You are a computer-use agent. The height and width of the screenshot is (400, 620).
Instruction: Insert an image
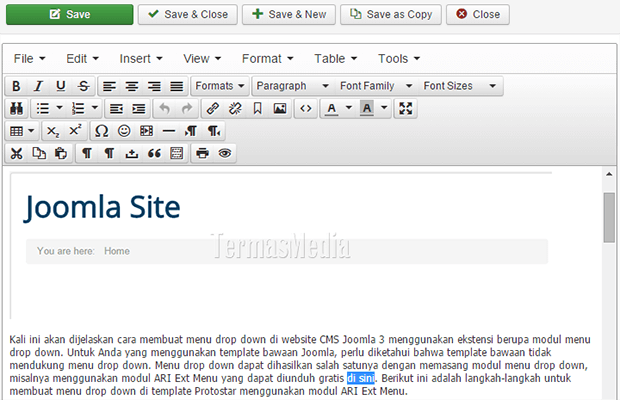pos(280,108)
